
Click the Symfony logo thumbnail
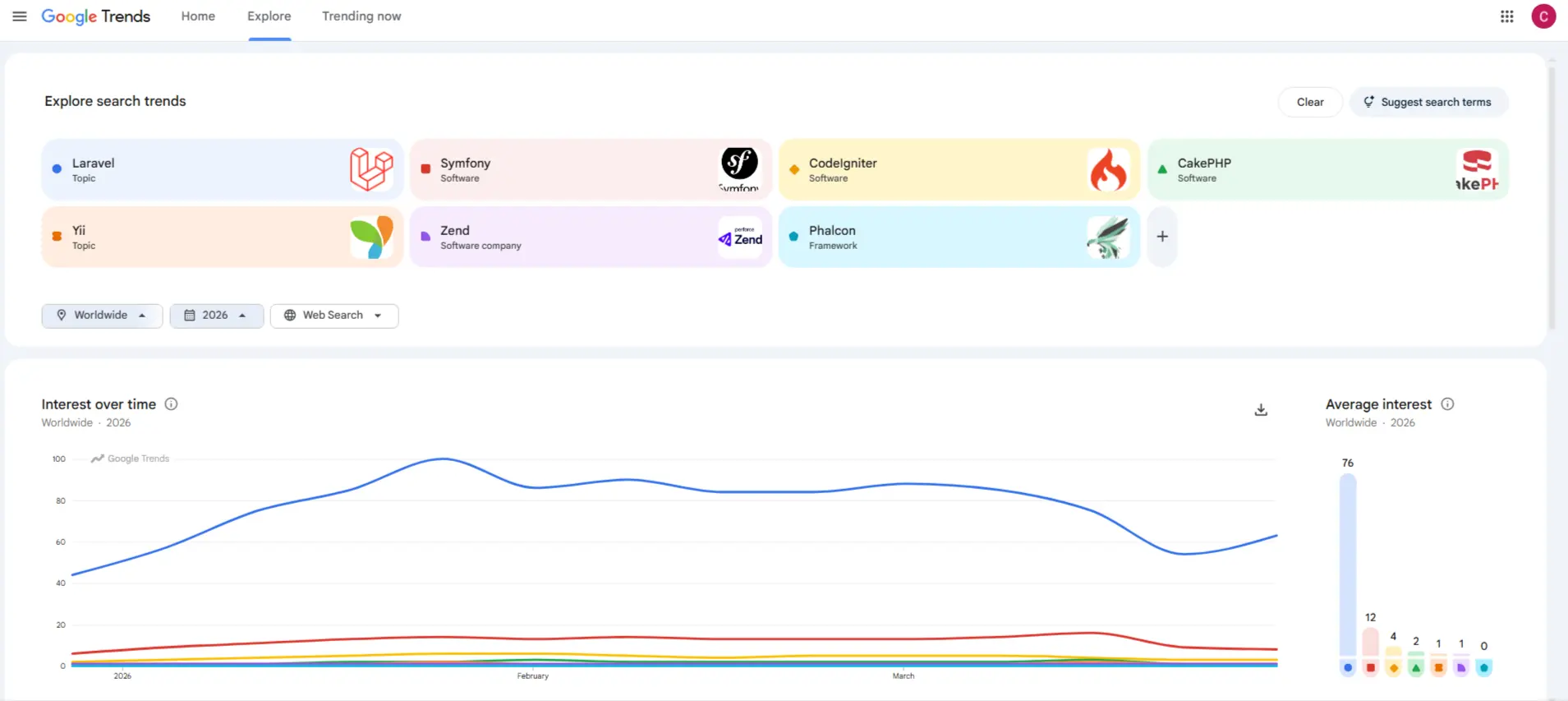click(740, 169)
